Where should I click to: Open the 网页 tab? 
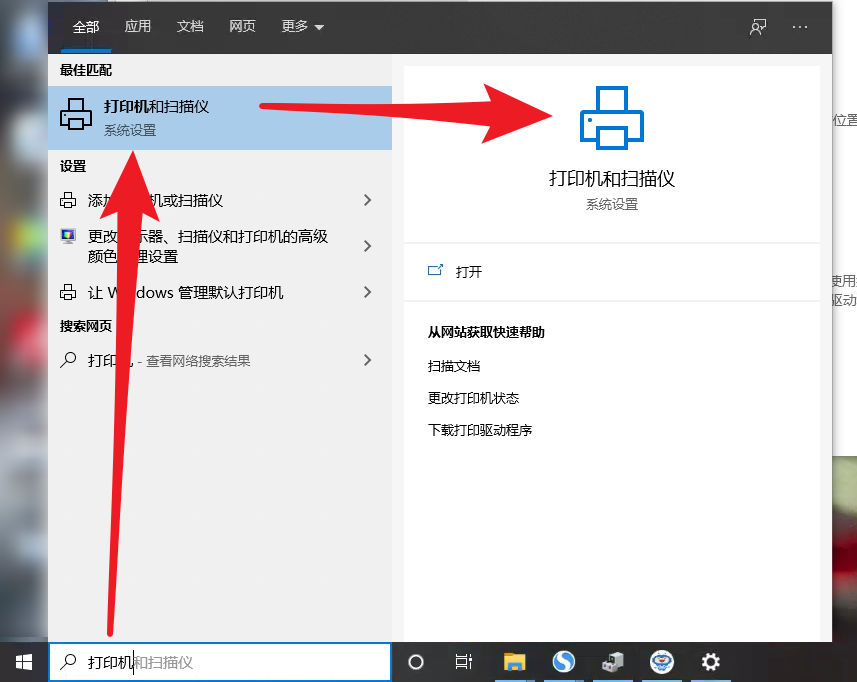pos(242,26)
